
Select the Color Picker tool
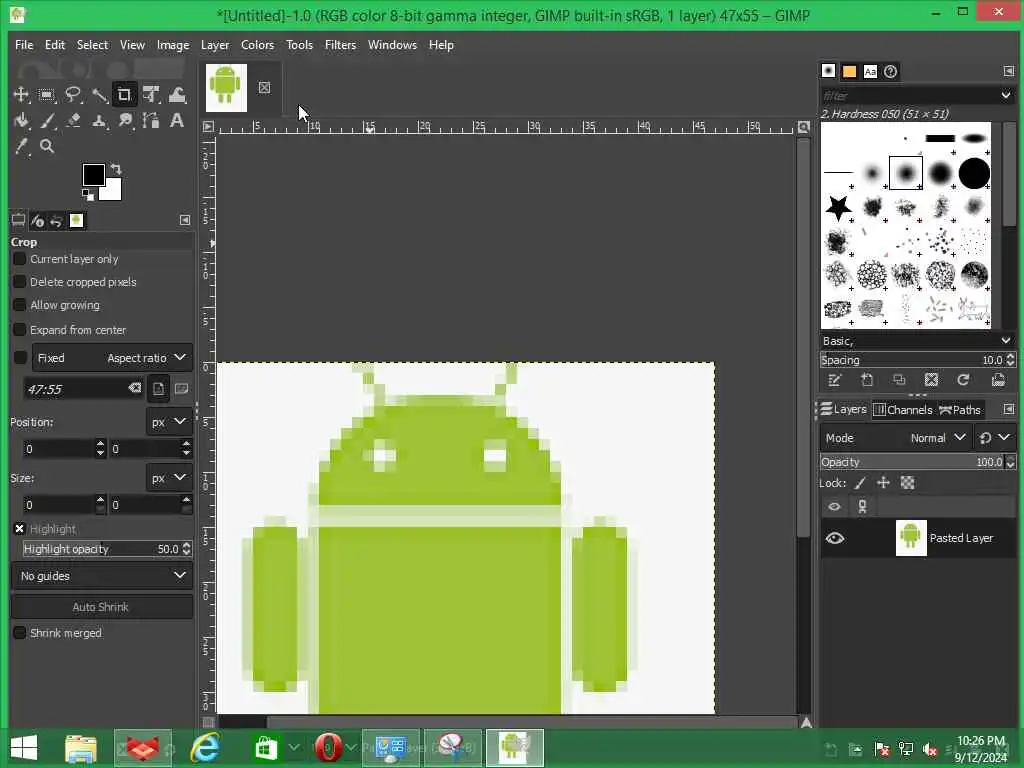pyautogui.click(x=21, y=146)
